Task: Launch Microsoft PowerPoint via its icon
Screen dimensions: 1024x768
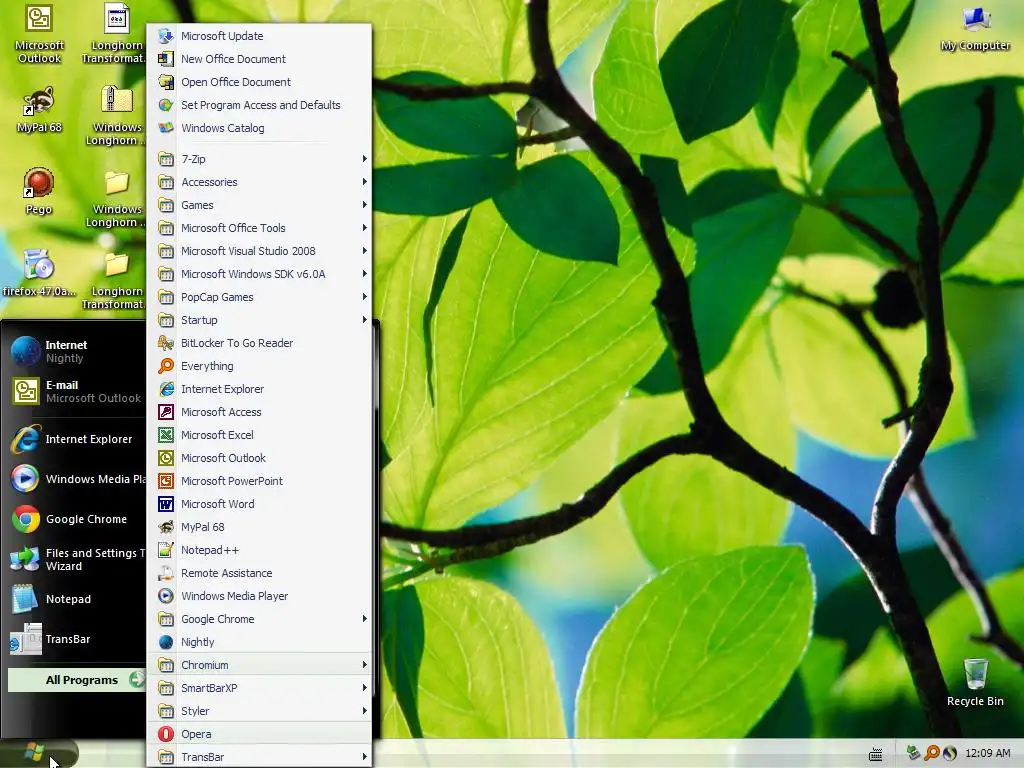Action: (166, 481)
